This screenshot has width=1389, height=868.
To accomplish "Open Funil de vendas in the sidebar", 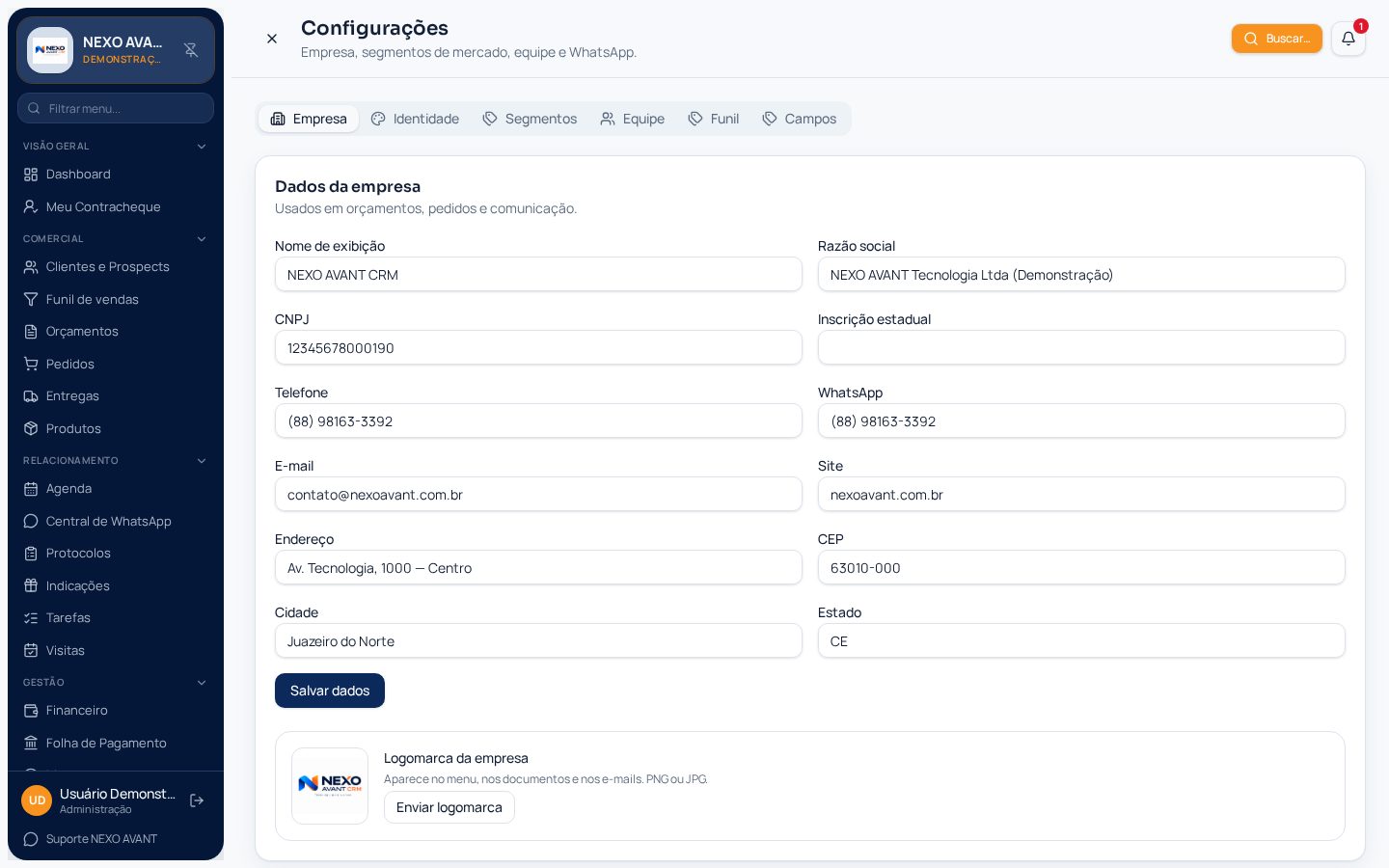I will pyautogui.click(x=116, y=300).
